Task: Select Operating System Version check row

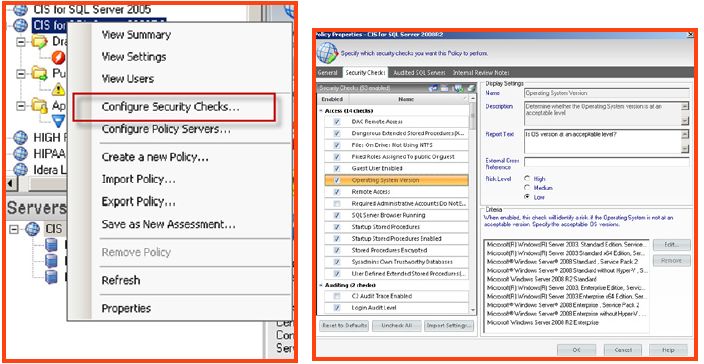Action: click(396, 180)
